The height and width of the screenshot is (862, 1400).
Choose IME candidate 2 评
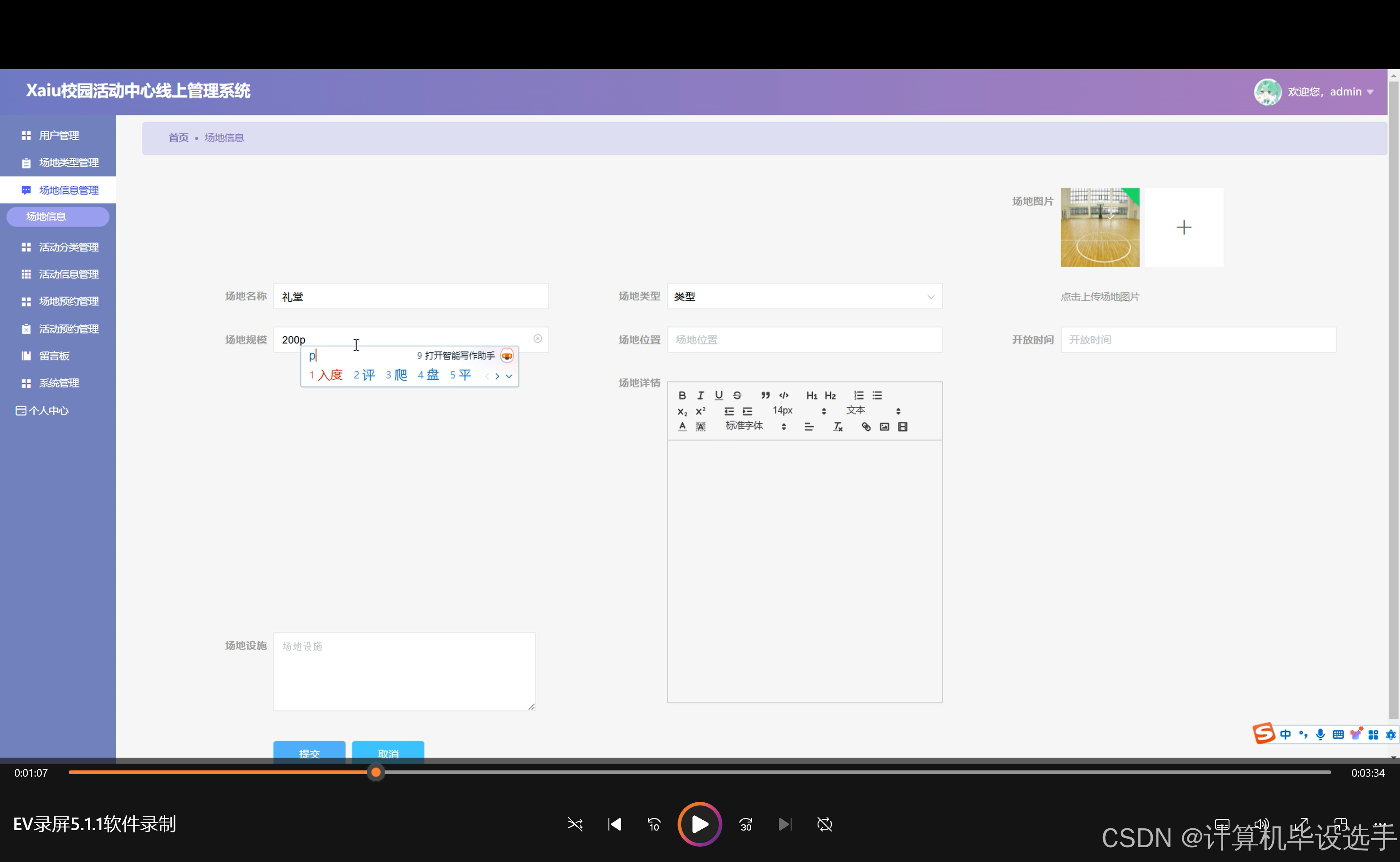point(364,375)
